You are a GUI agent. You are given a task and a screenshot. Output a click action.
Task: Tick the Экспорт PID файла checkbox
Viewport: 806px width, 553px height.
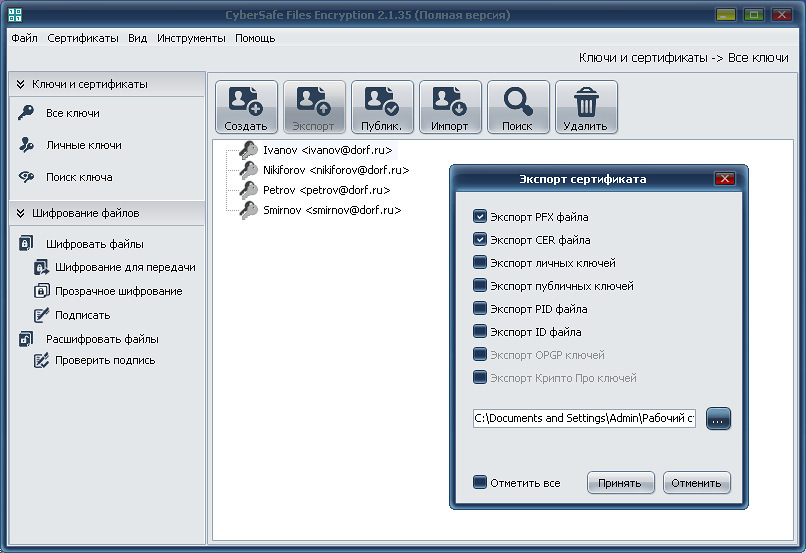[x=480, y=308]
